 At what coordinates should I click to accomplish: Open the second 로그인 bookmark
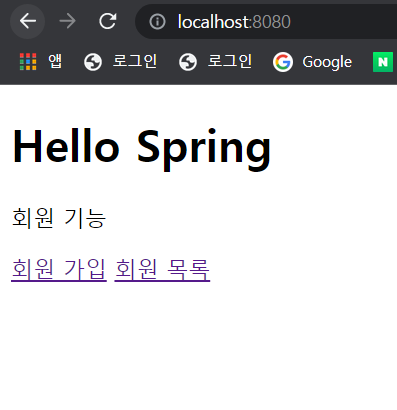tap(215, 62)
